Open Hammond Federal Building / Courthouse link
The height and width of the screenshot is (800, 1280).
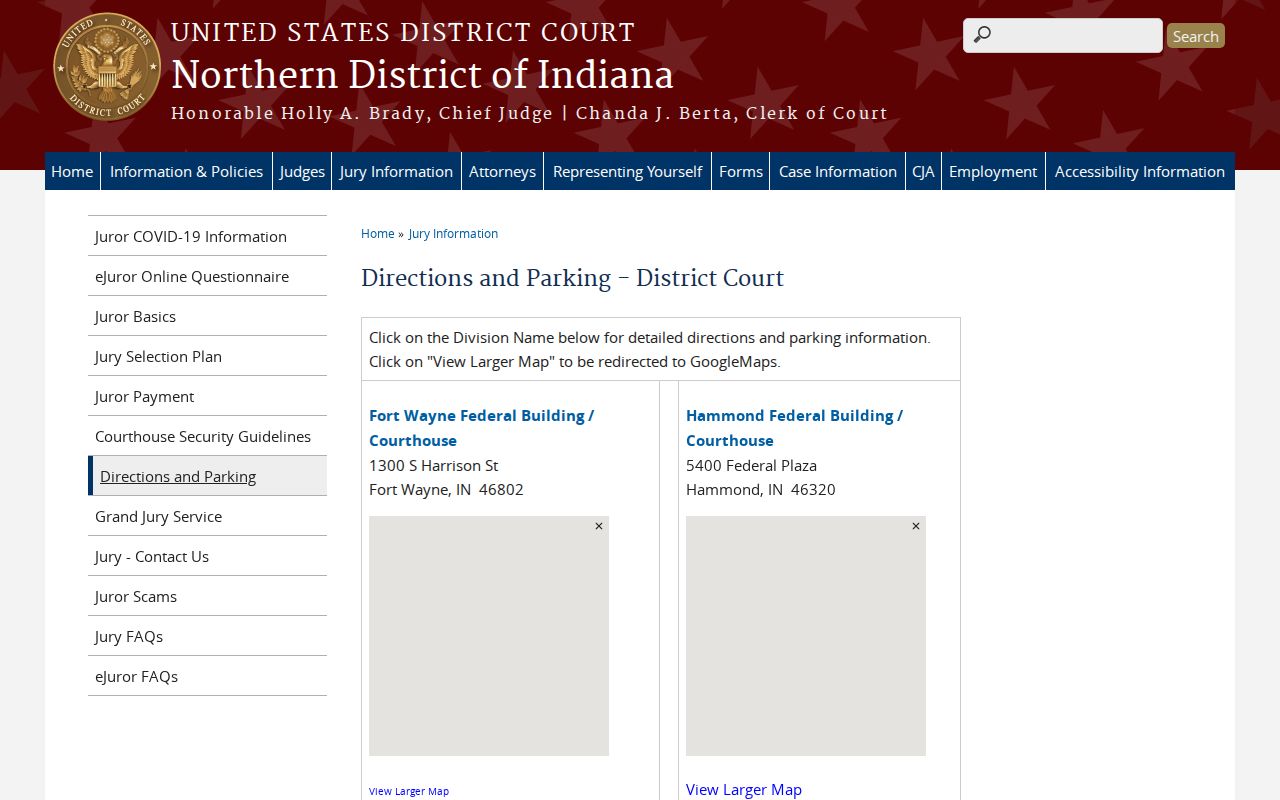[x=794, y=428]
